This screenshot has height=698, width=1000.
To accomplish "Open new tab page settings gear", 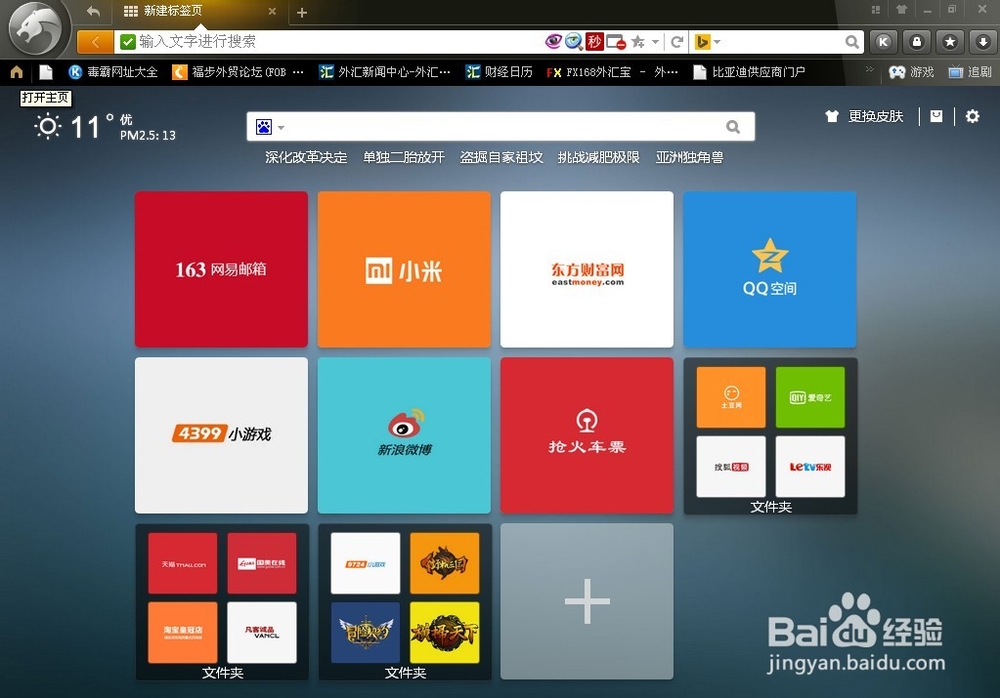I will [972, 116].
